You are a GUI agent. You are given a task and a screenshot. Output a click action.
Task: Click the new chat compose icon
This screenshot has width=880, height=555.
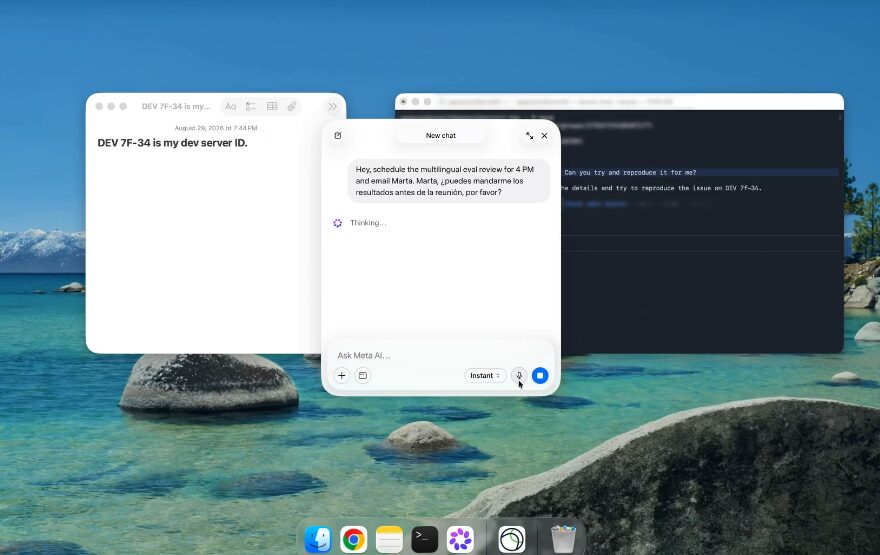(x=338, y=135)
